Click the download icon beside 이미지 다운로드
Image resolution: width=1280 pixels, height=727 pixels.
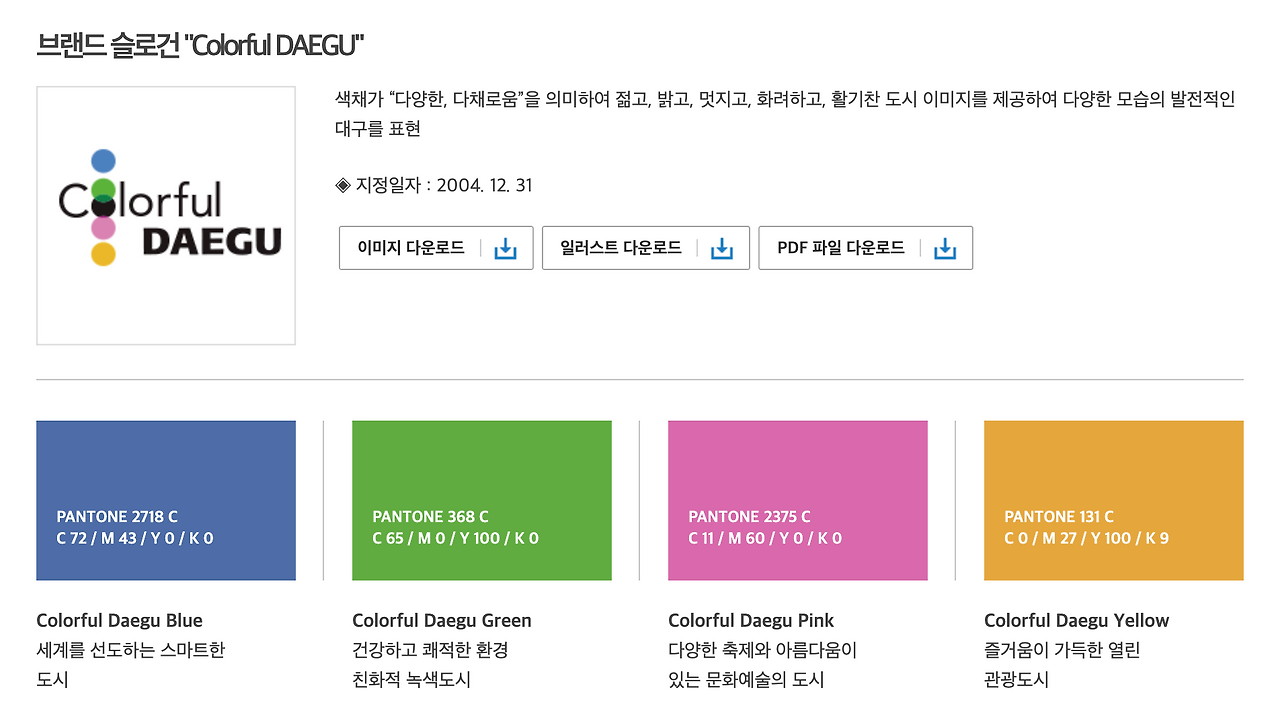pos(506,248)
